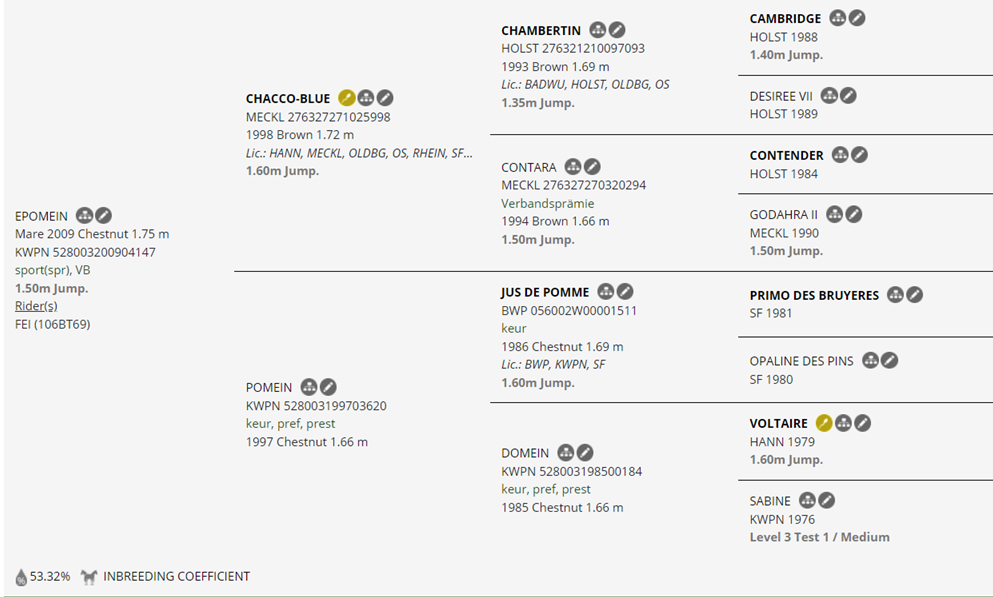This screenshot has width=993, height=597.
Task: Edit DOMEIN with the pencil icon
Action: (x=585, y=453)
